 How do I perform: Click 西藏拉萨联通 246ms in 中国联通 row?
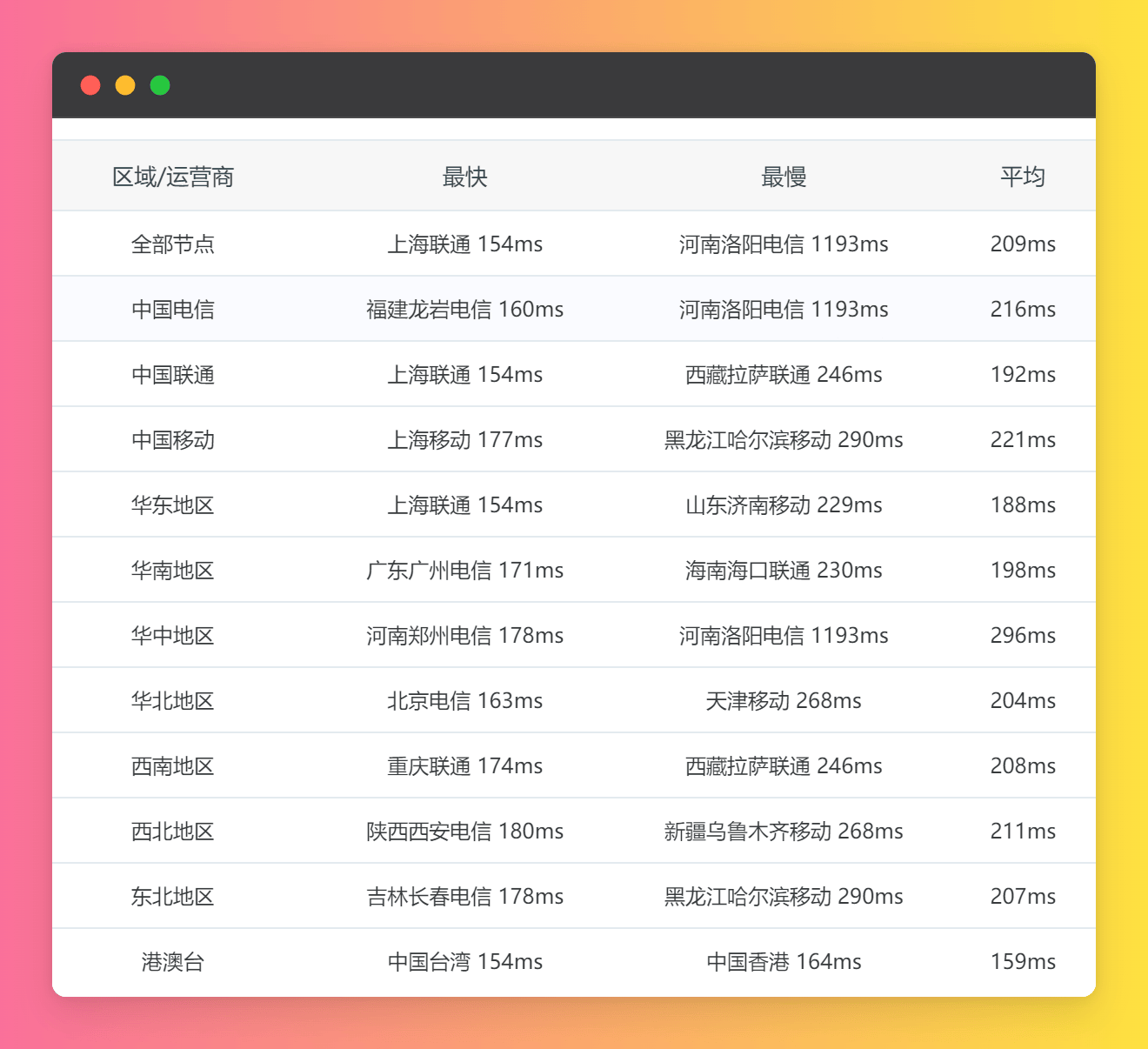tap(784, 375)
